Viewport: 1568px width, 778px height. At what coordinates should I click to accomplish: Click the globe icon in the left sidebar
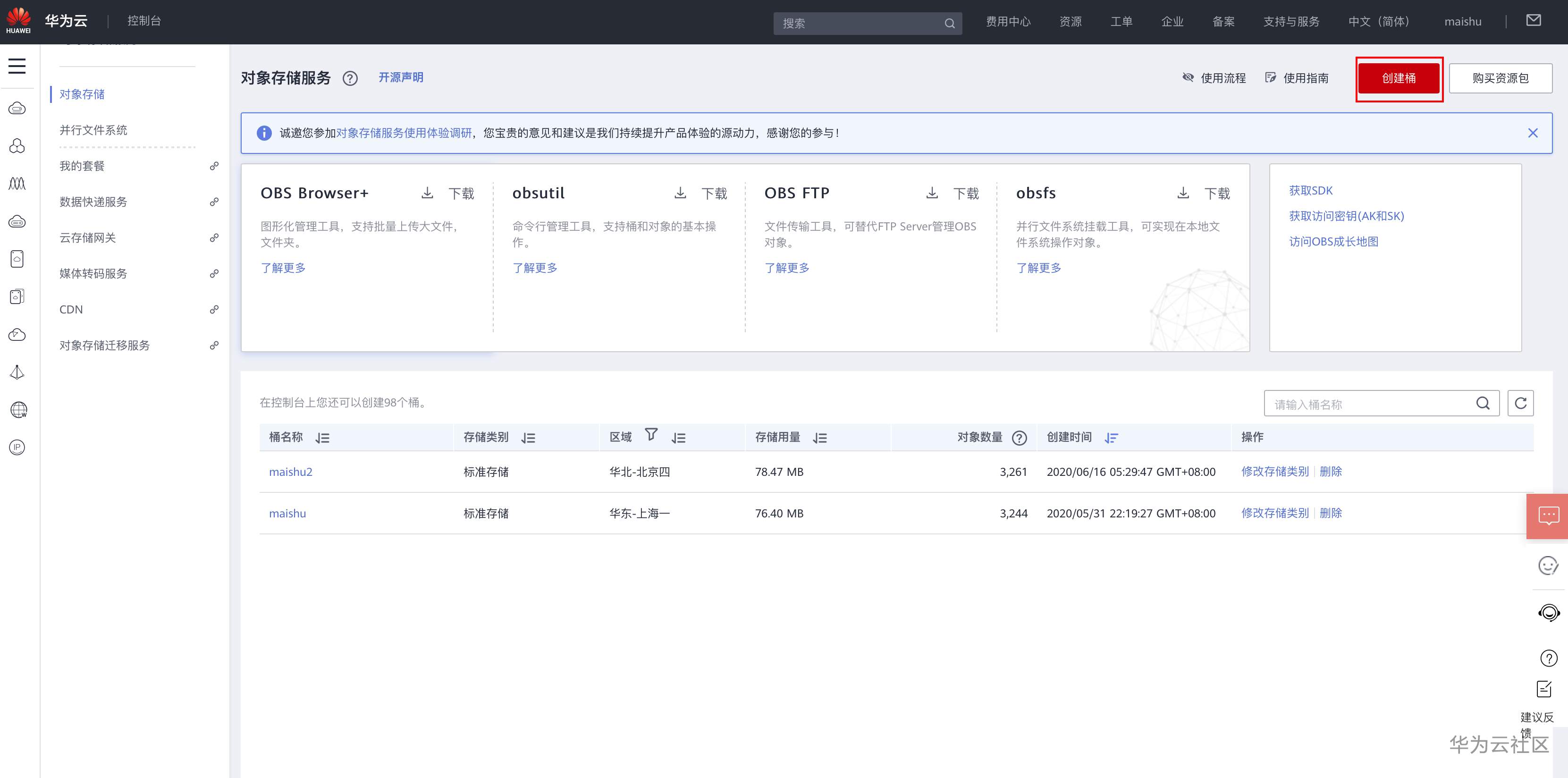[17, 409]
